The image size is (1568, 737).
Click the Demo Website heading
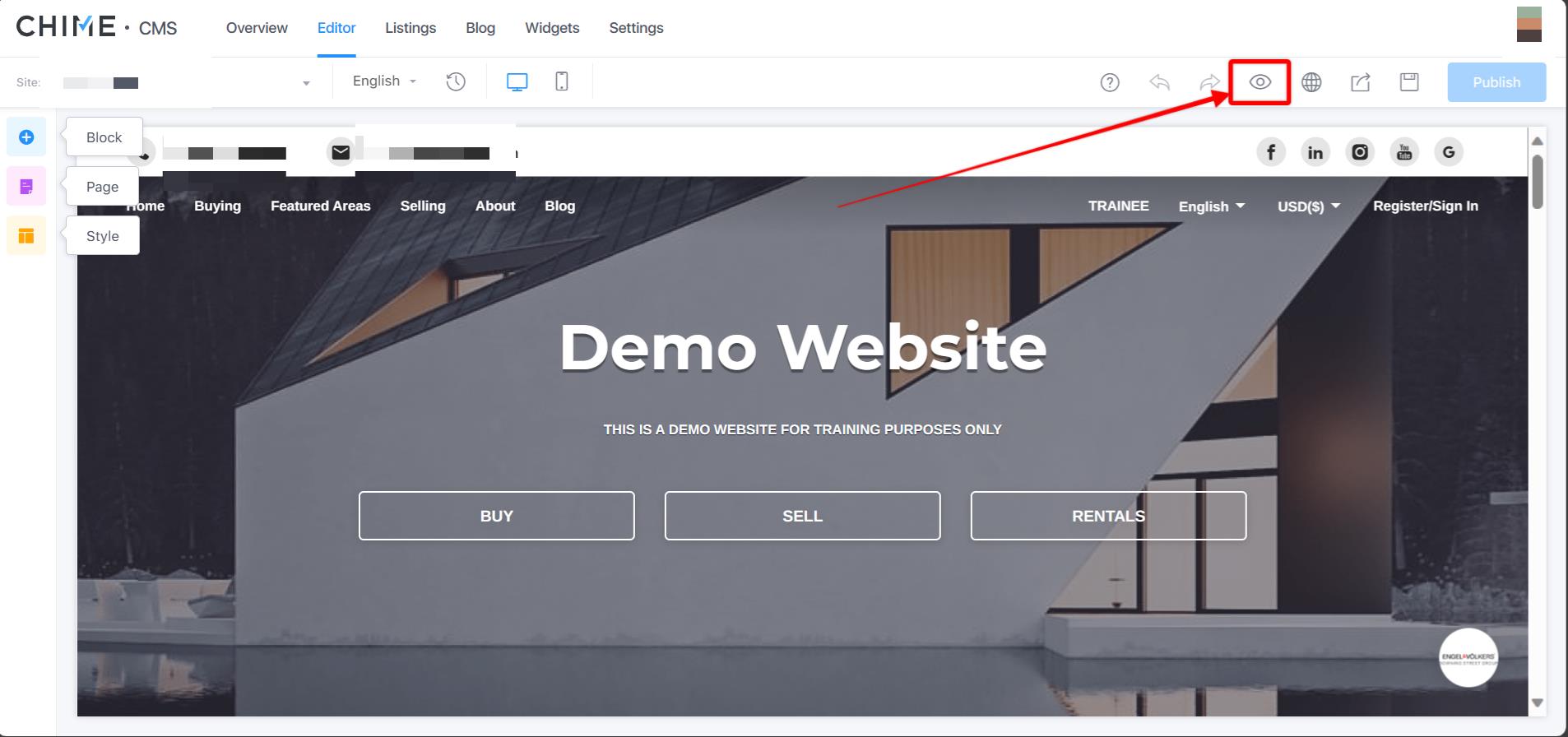pos(803,347)
